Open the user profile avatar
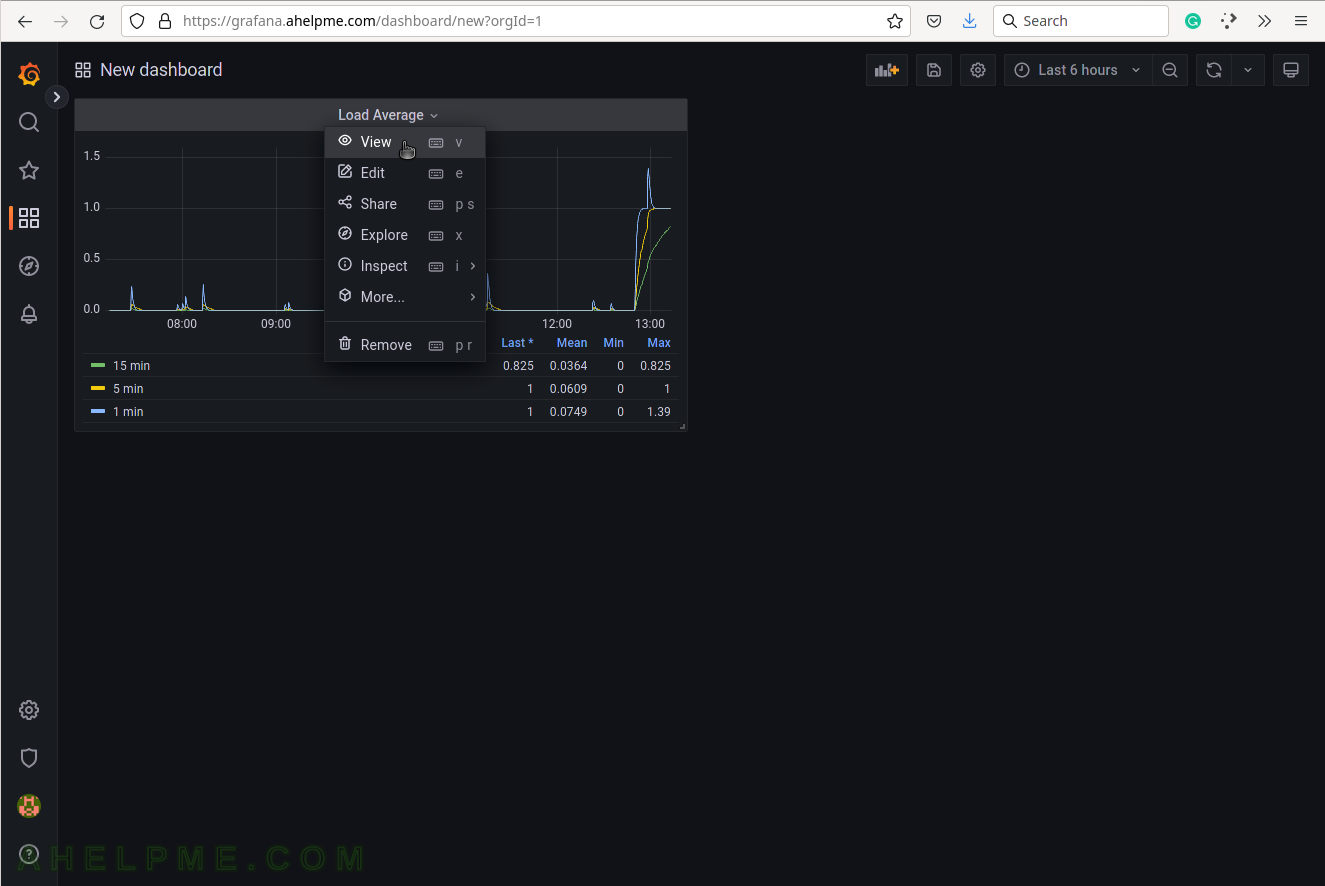Screen dimensions: 1325x886 coord(29,806)
